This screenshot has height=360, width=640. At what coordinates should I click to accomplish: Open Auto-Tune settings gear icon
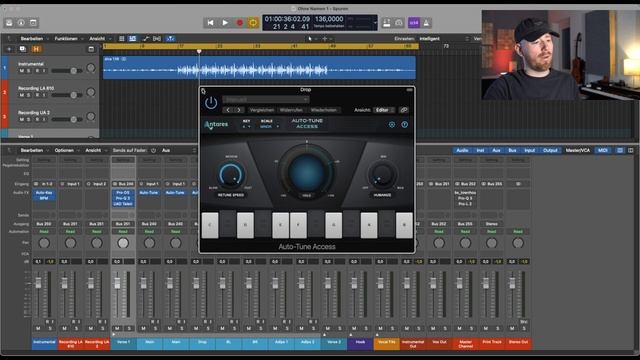(392, 124)
